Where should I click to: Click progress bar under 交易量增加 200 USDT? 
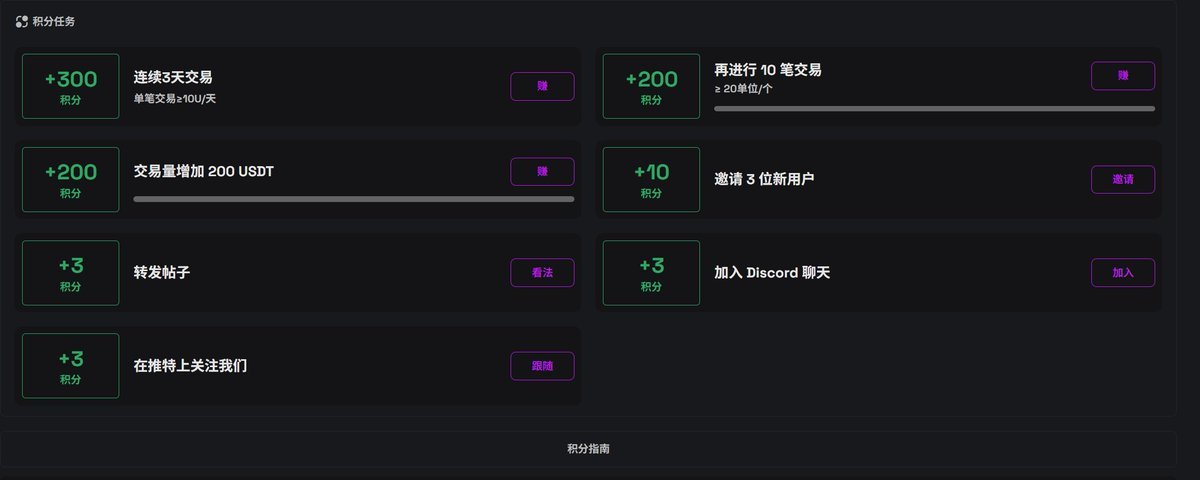point(353,199)
